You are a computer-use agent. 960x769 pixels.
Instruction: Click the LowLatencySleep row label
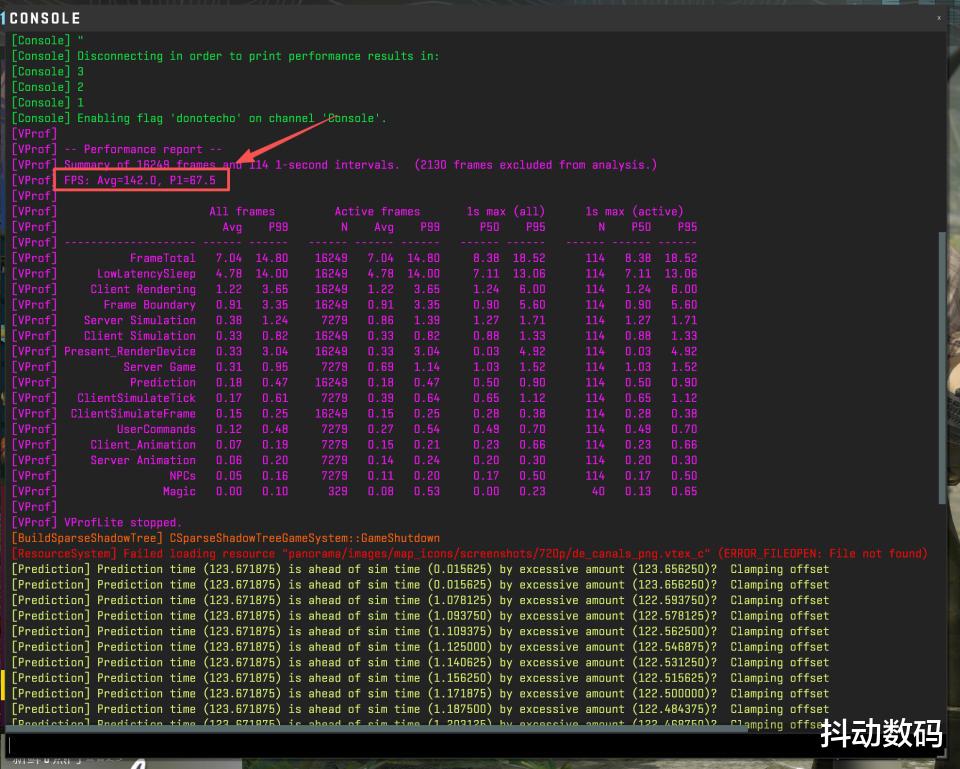click(146, 274)
